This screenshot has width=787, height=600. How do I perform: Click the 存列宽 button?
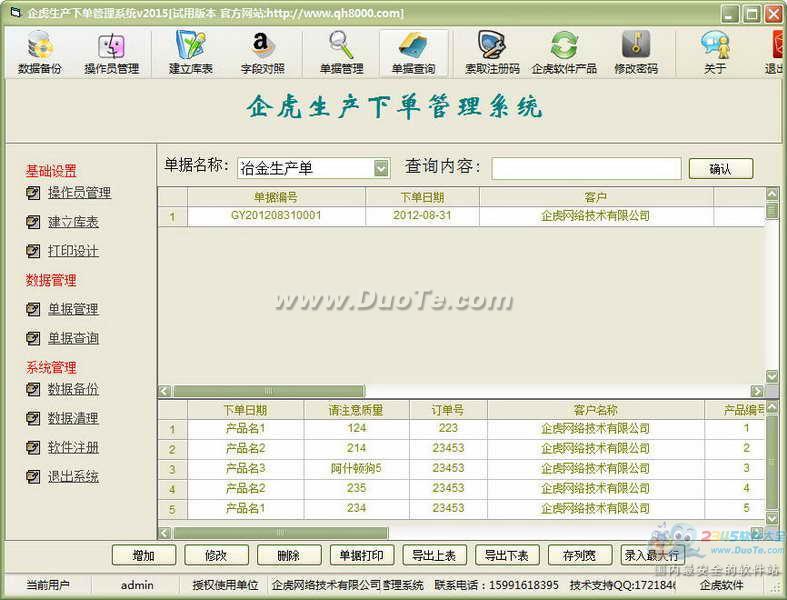coord(580,555)
